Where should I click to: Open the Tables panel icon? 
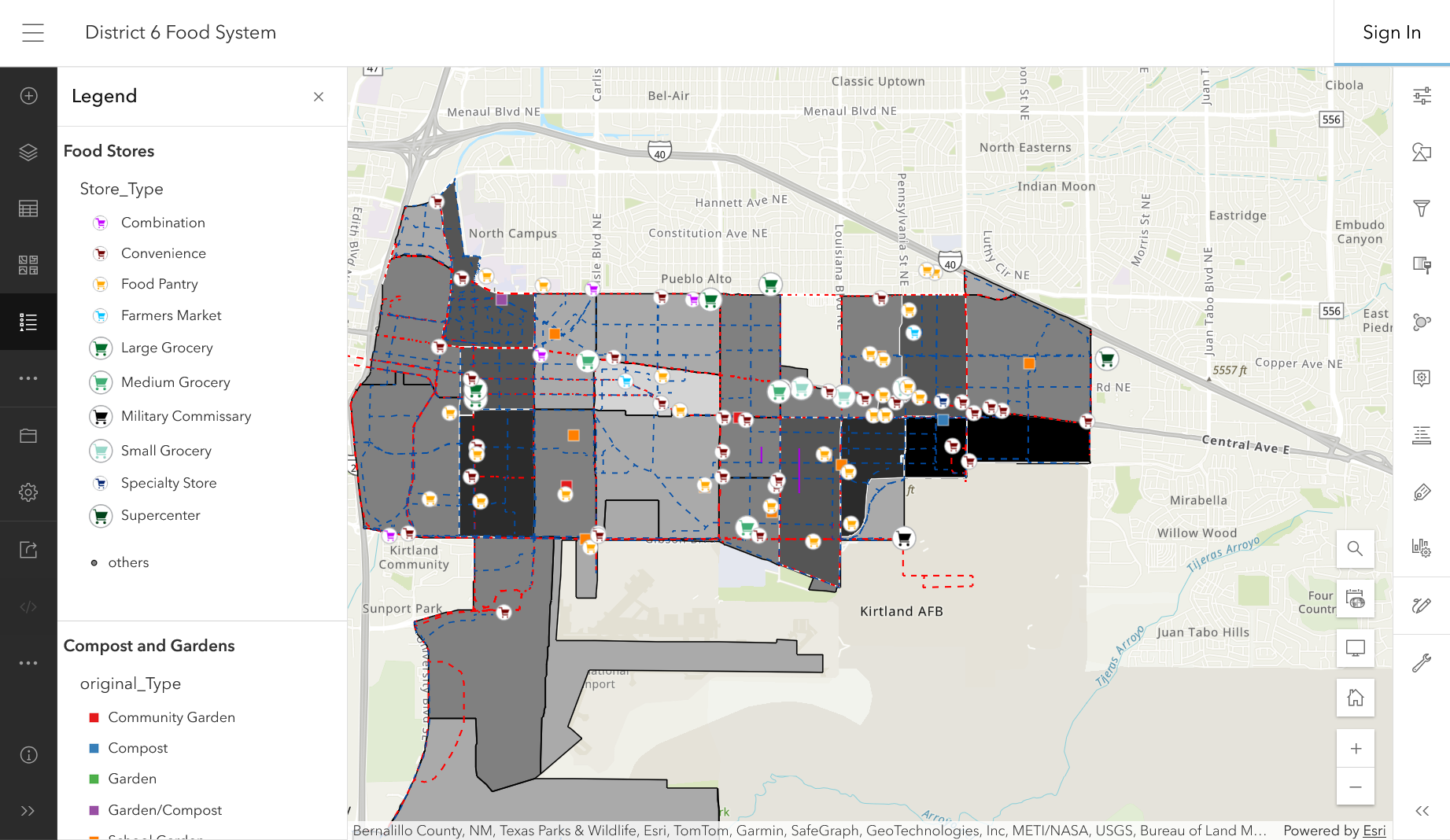(x=28, y=208)
